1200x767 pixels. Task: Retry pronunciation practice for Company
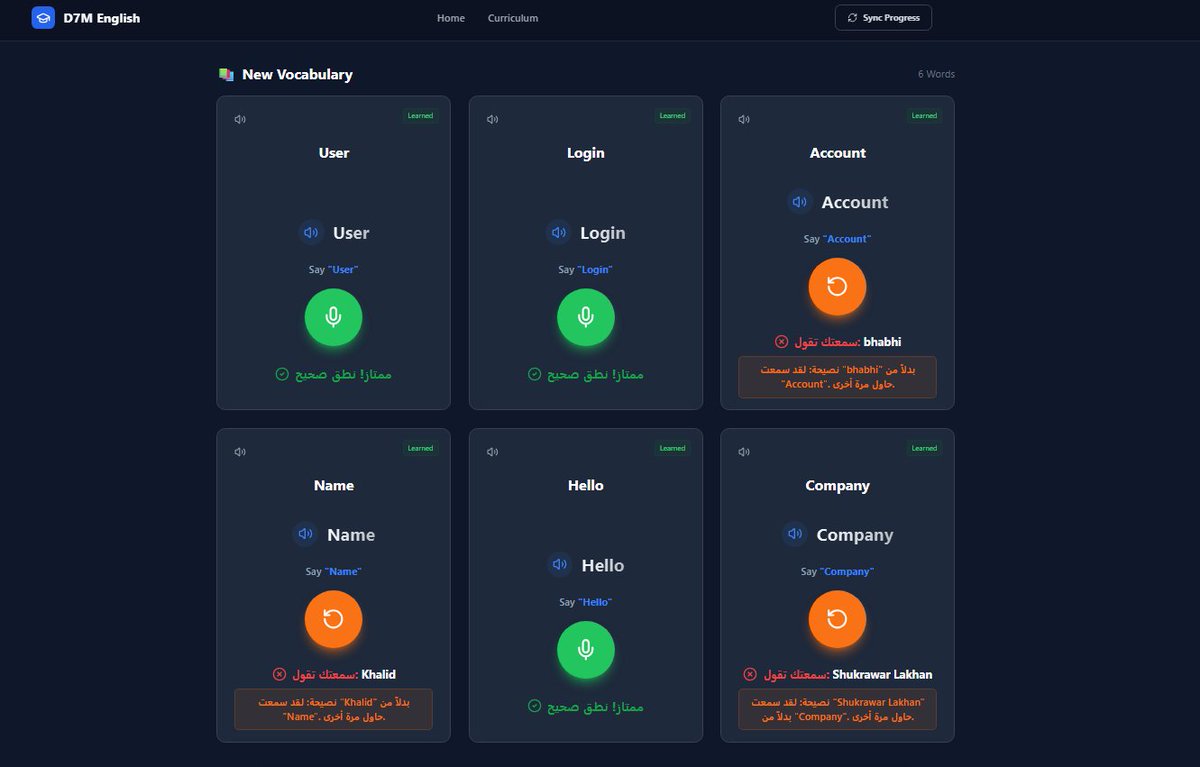coord(837,619)
